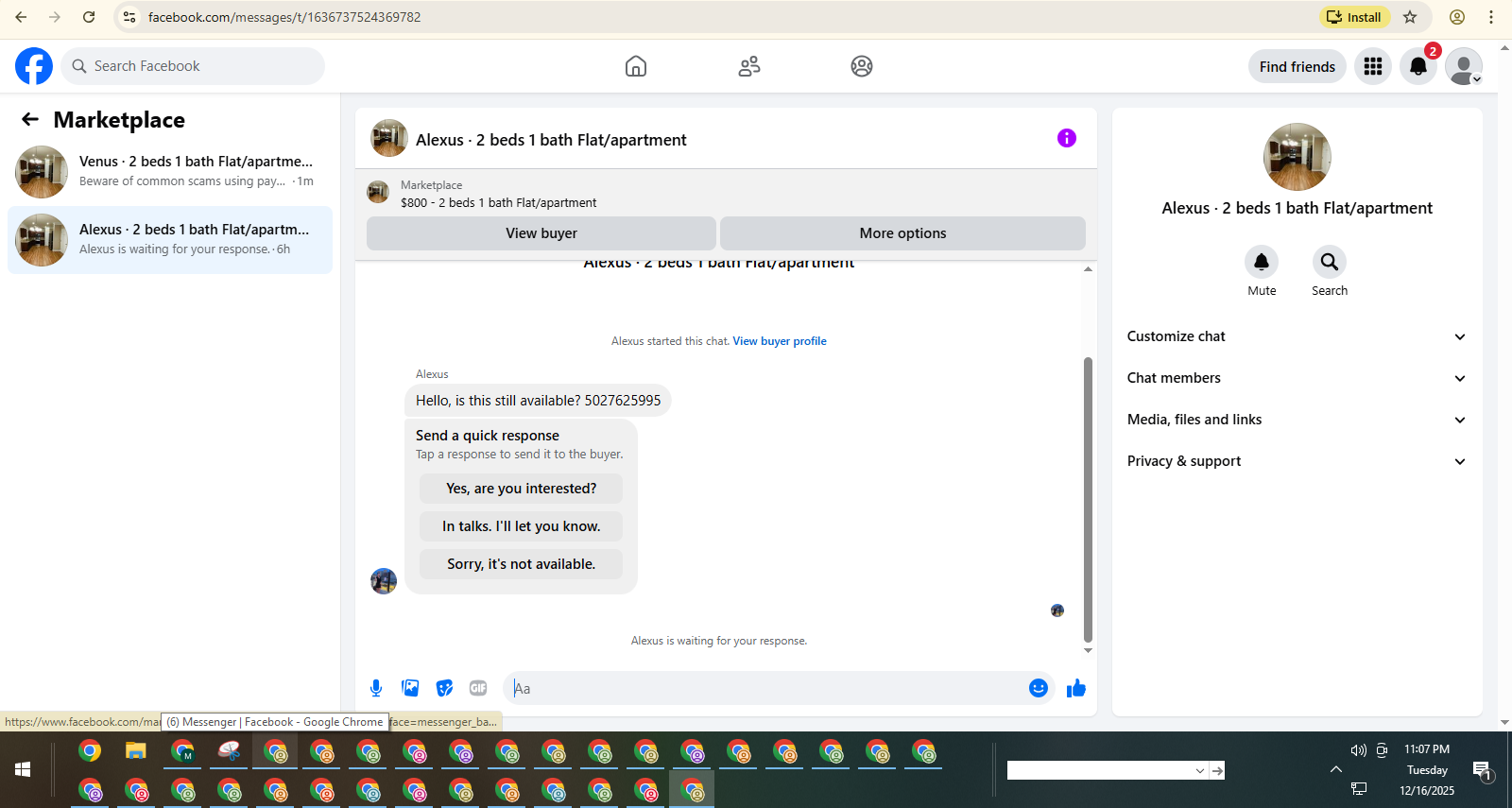This screenshot has height=808, width=1512.
Task: Show hidden system tray icons
Action: 1336,769
